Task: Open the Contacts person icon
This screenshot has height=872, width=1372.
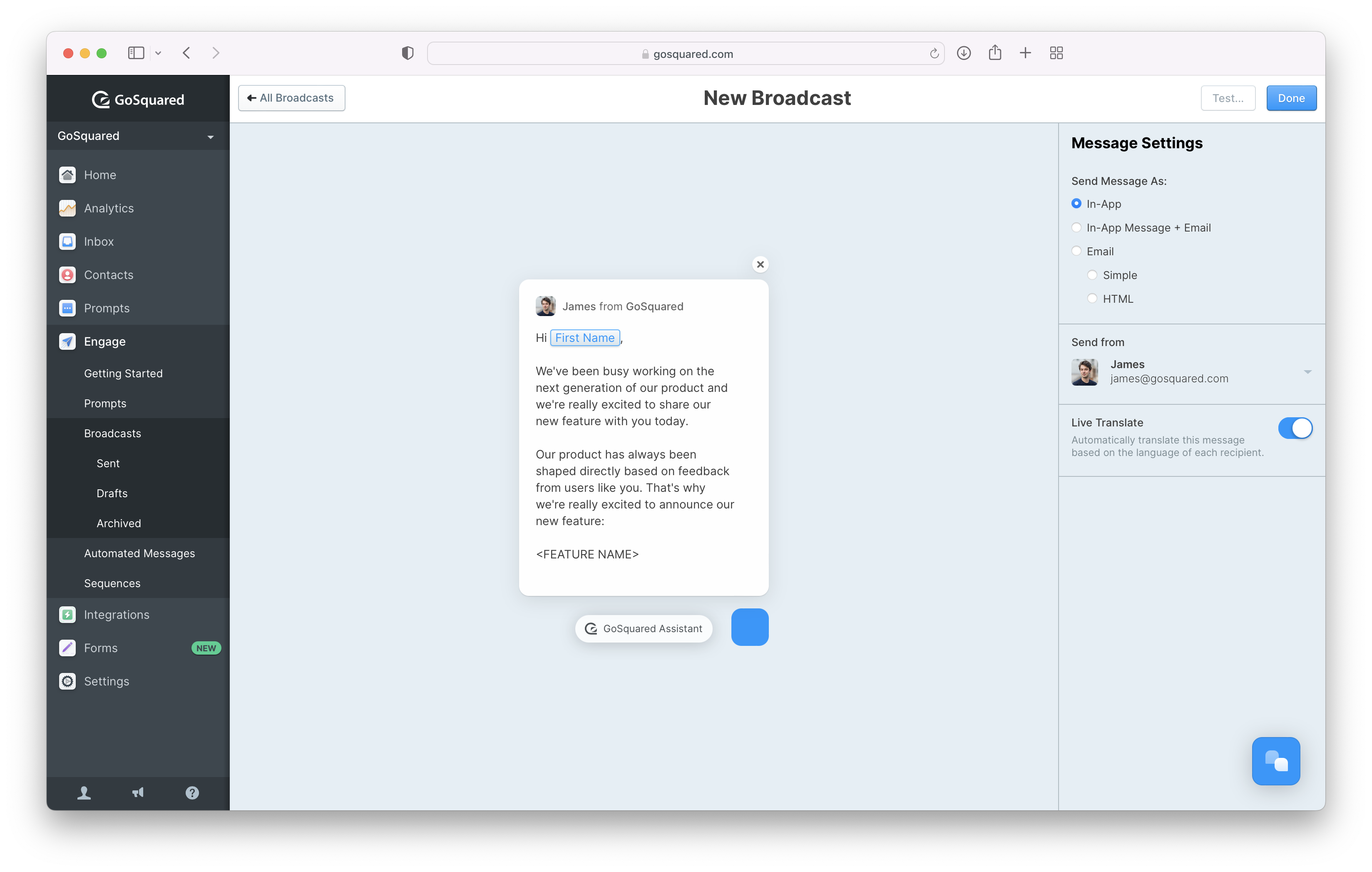Action: tap(67, 275)
